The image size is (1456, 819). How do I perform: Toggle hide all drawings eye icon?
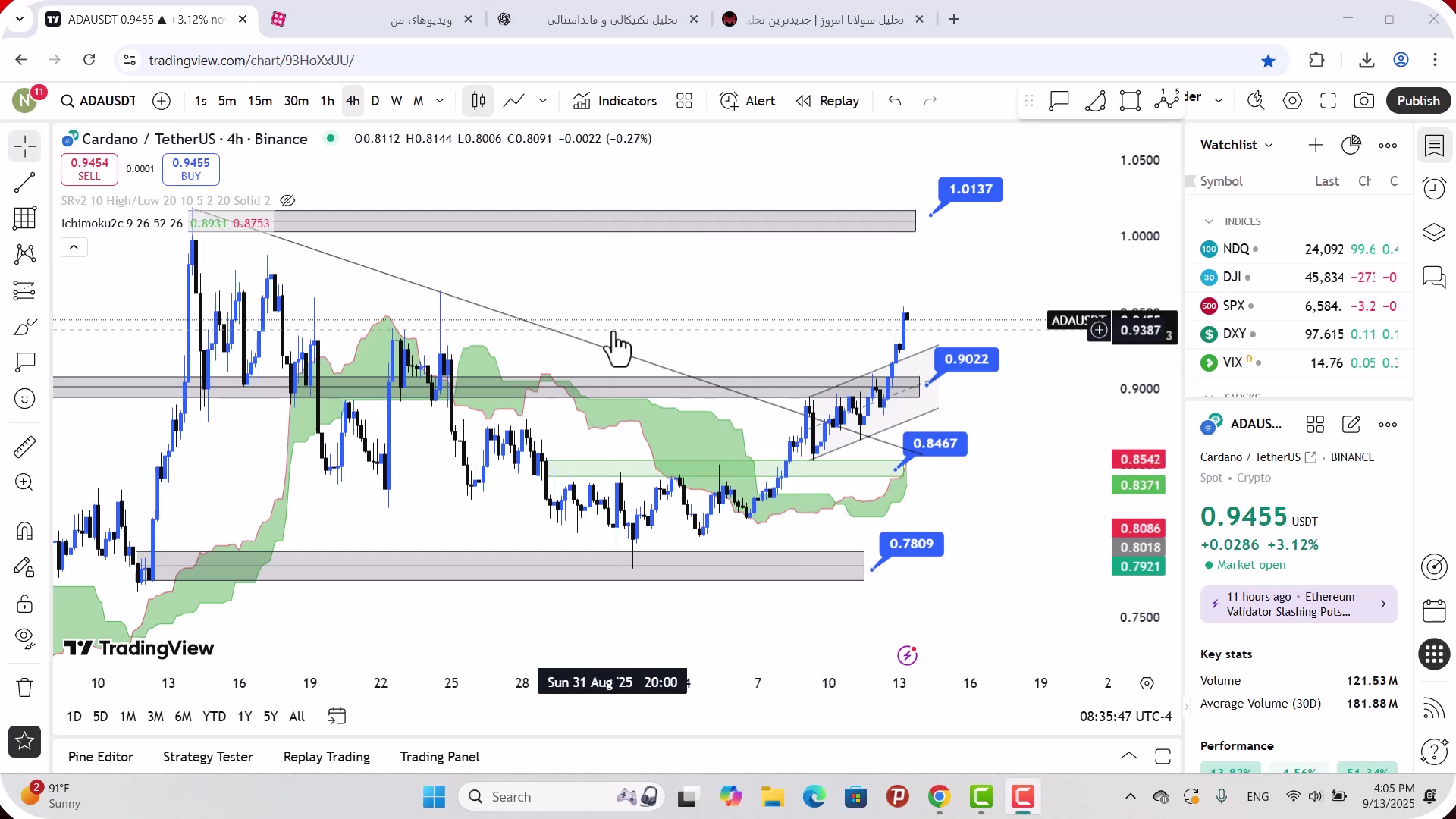[25, 639]
